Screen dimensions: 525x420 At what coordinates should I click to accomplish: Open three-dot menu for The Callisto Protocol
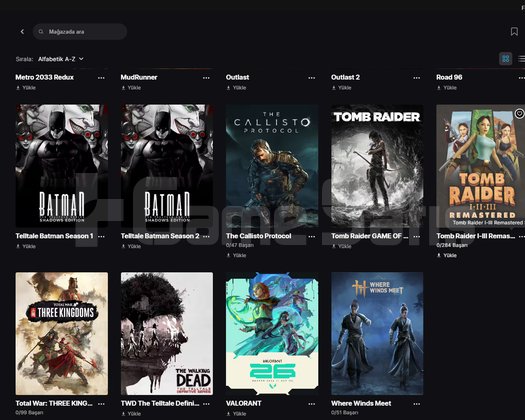tap(312, 236)
